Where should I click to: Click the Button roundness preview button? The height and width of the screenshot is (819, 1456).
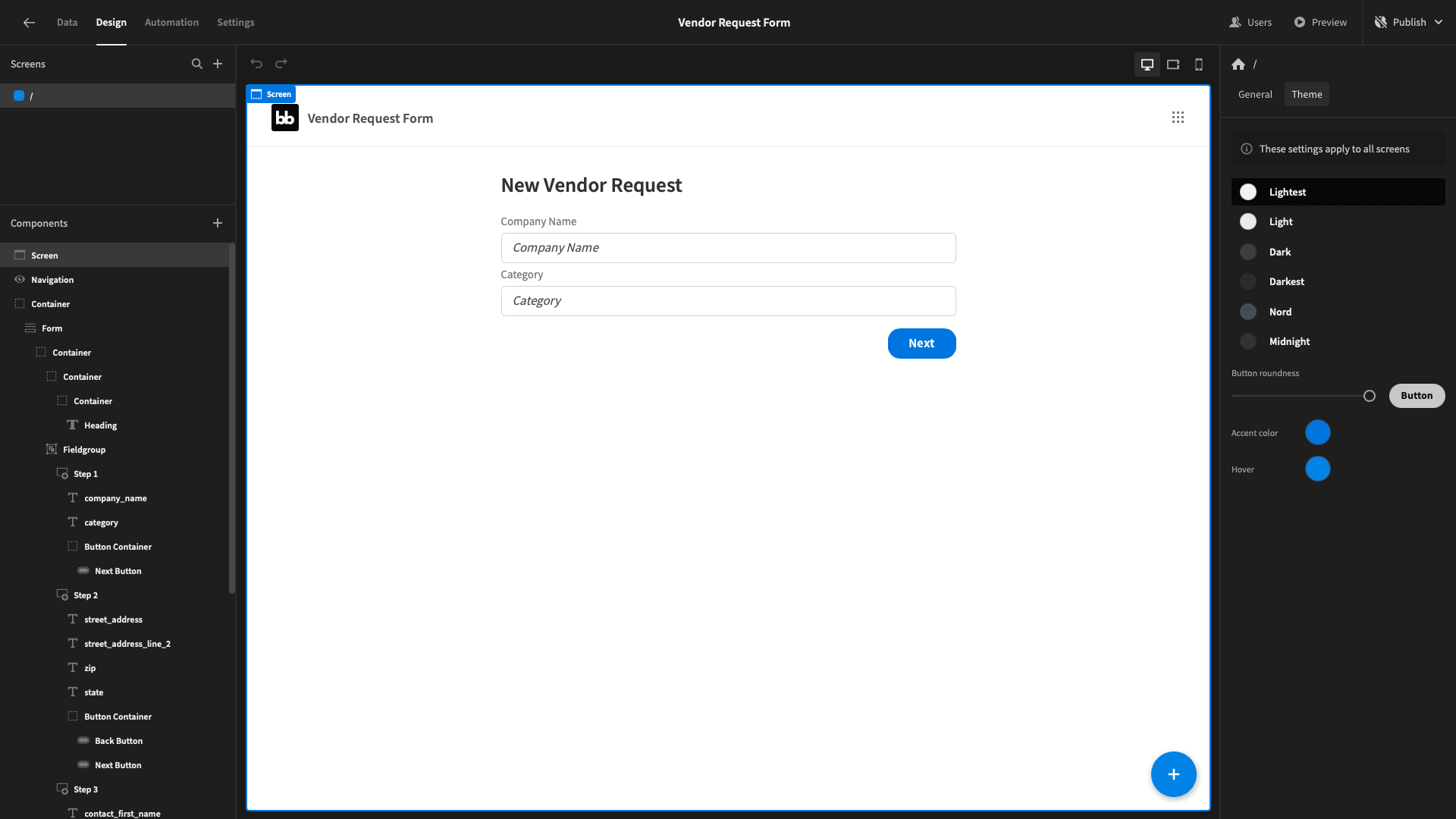click(x=1417, y=396)
